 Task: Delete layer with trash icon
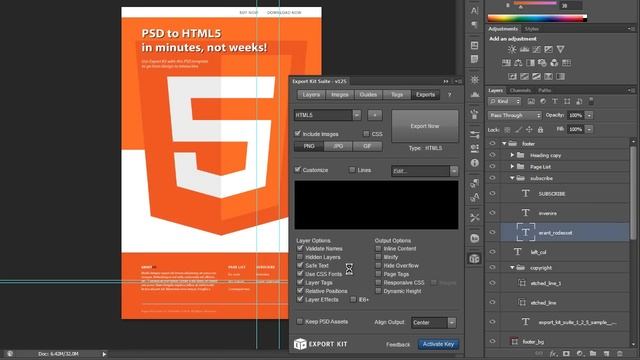pyautogui.click(x=620, y=354)
